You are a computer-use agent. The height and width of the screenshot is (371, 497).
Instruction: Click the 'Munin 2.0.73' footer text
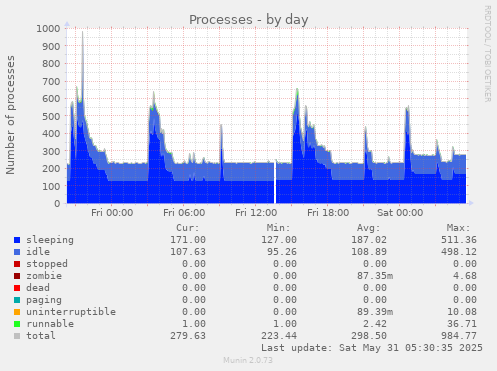248,360
